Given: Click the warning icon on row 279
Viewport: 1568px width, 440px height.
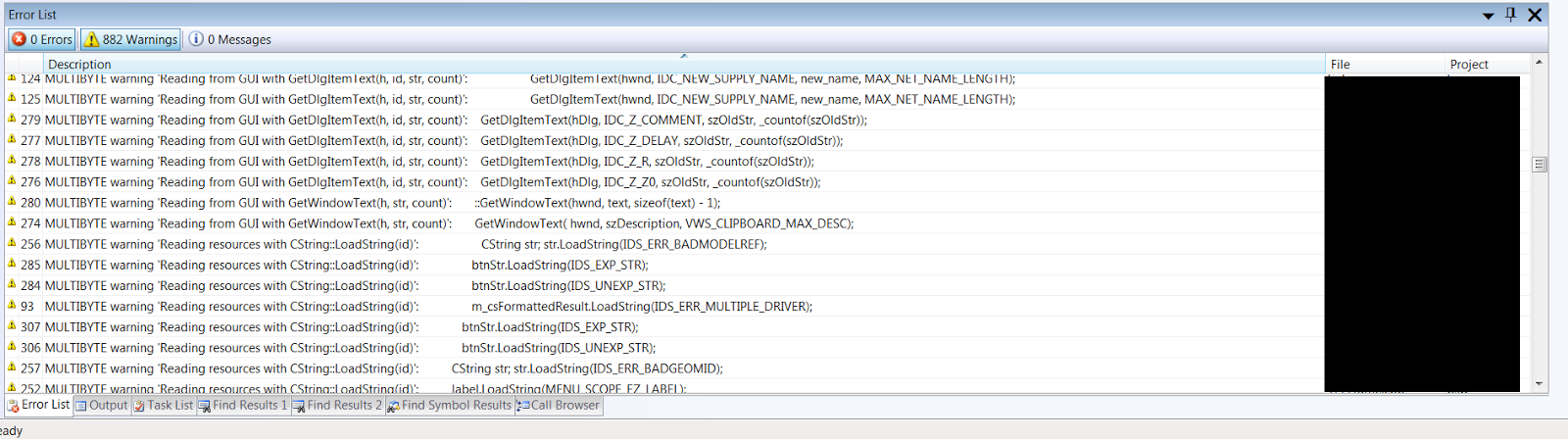Looking at the screenshot, I should [12, 119].
